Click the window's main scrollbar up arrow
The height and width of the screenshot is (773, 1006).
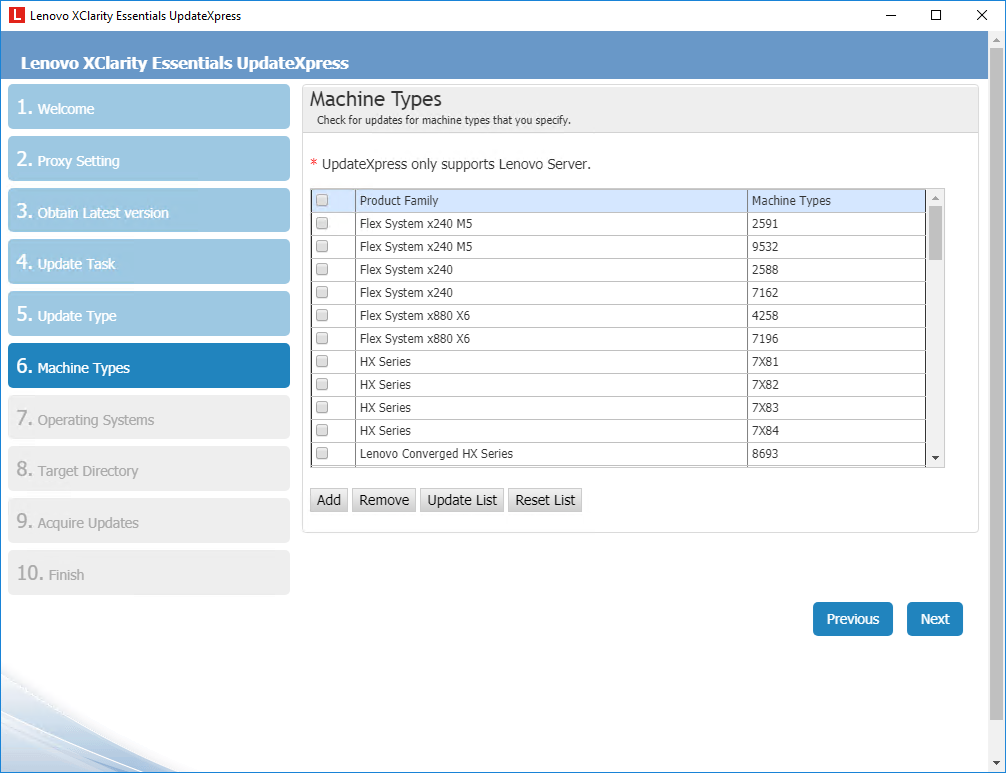(x=996, y=39)
